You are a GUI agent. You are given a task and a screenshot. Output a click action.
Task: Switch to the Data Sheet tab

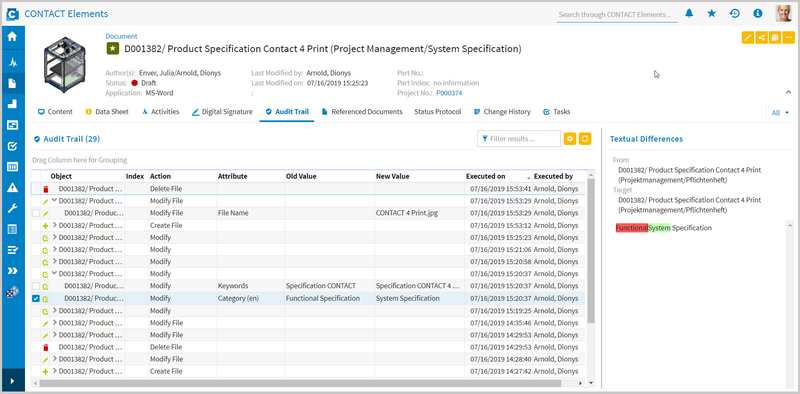point(107,112)
